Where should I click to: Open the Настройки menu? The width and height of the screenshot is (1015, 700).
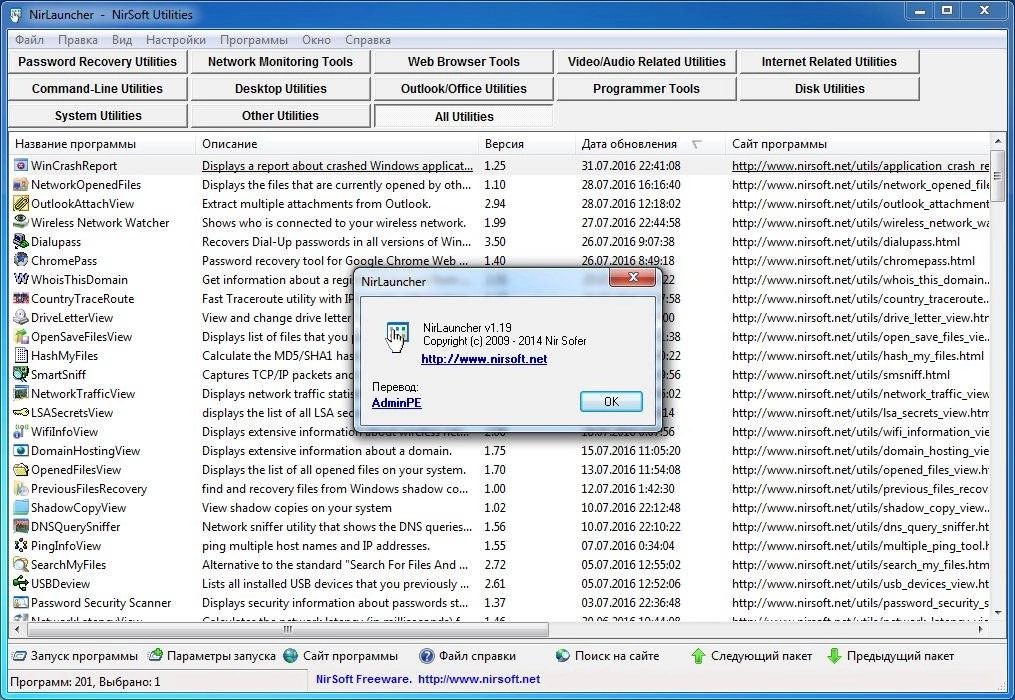175,40
